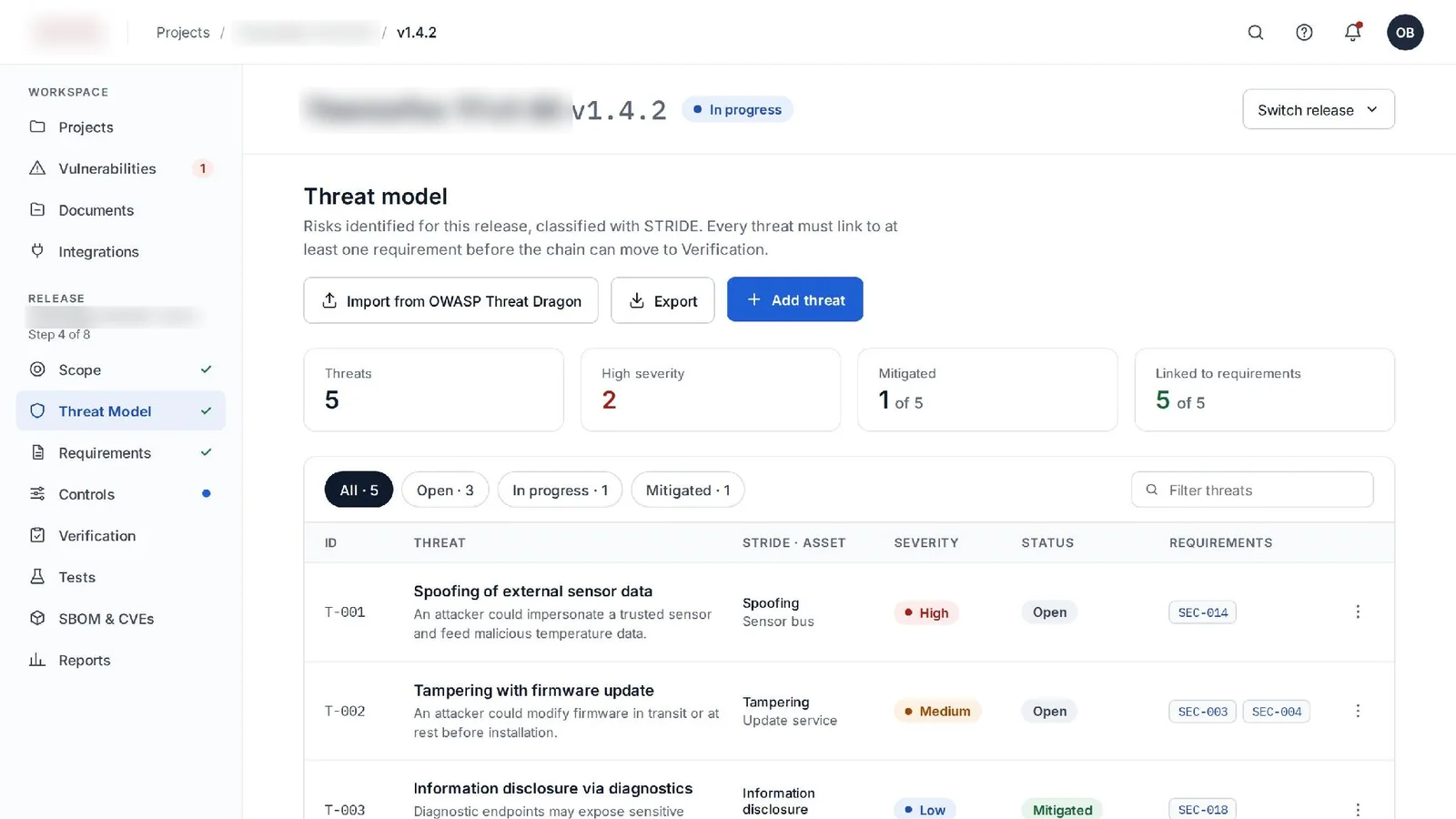Viewport: 1456px width, 819px height.
Task: Open the Tests step
Action: [x=121, y=577]
